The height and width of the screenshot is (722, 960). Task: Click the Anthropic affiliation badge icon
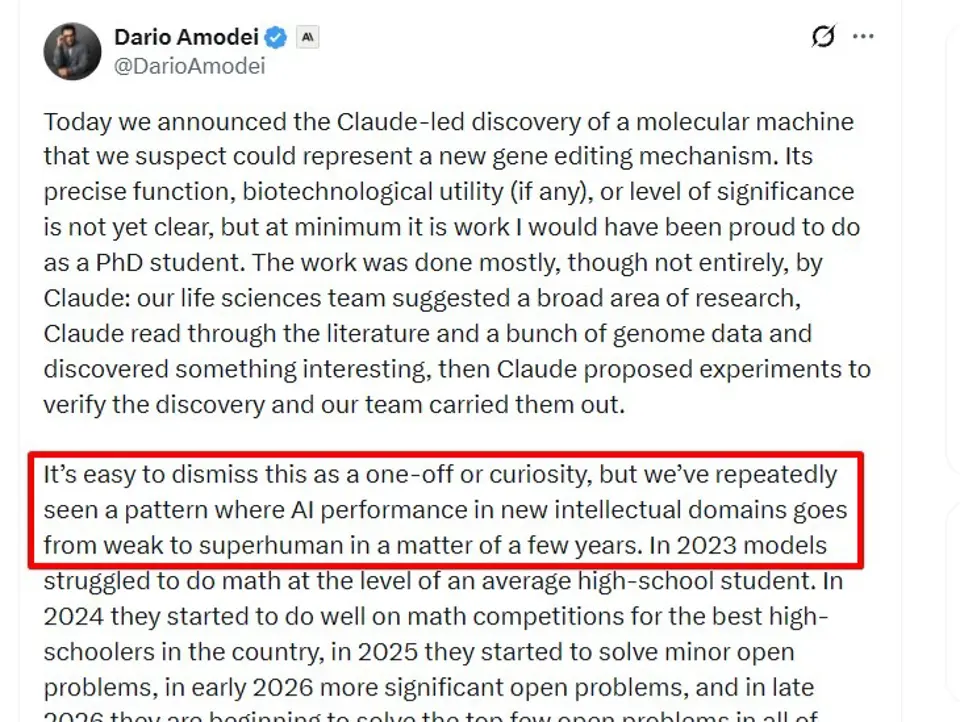click(x=308, y=37)
